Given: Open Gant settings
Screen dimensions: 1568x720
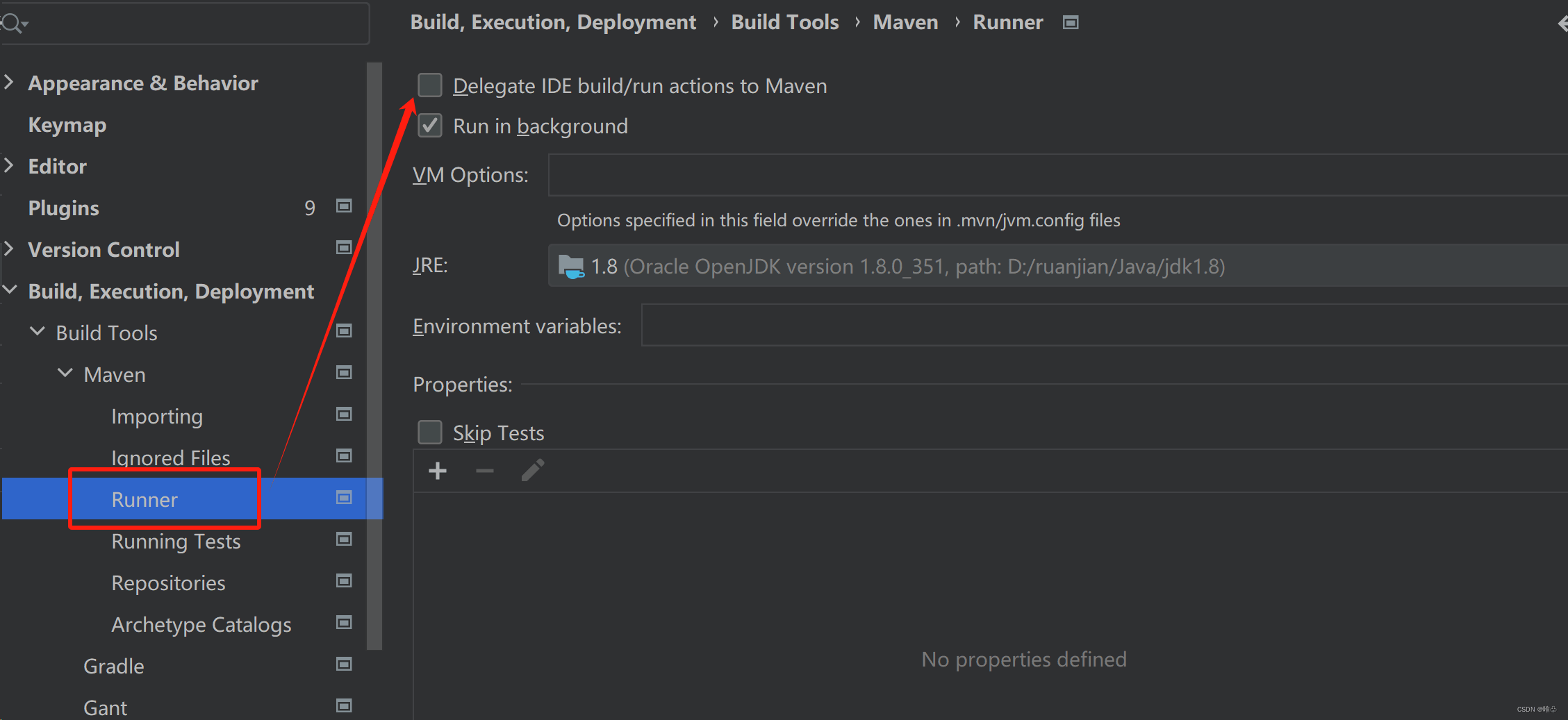Looking at the screenshot, I should click(x=106, y=708).
